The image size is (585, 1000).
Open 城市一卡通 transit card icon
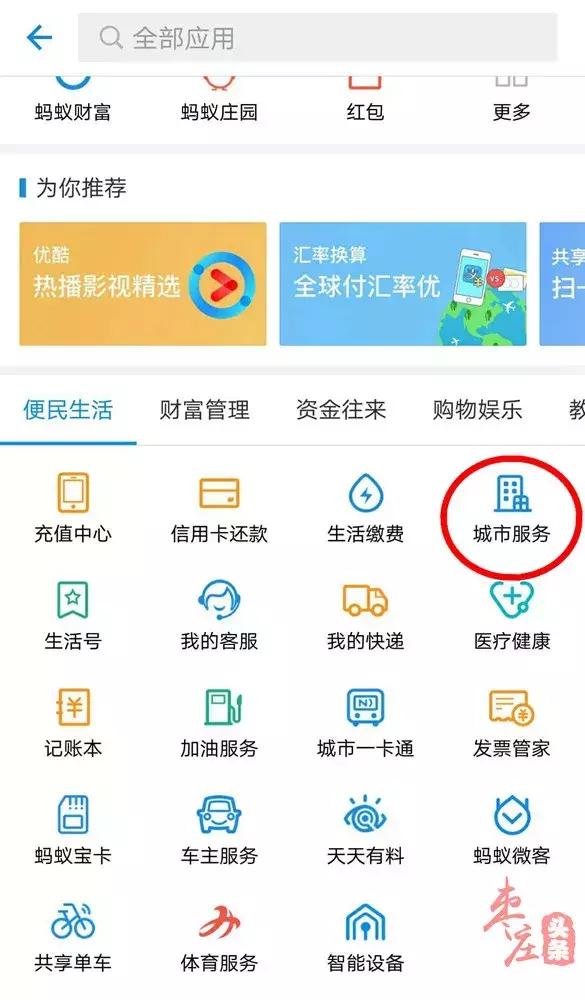(366, 707)
